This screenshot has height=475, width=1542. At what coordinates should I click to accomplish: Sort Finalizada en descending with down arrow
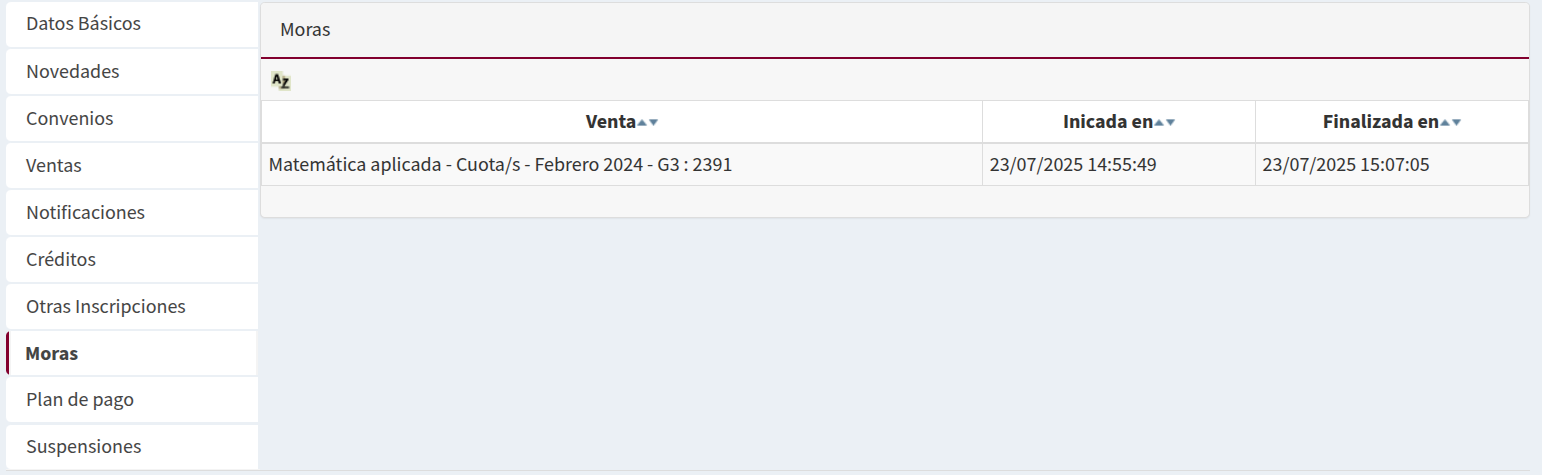coord(1456,122)
